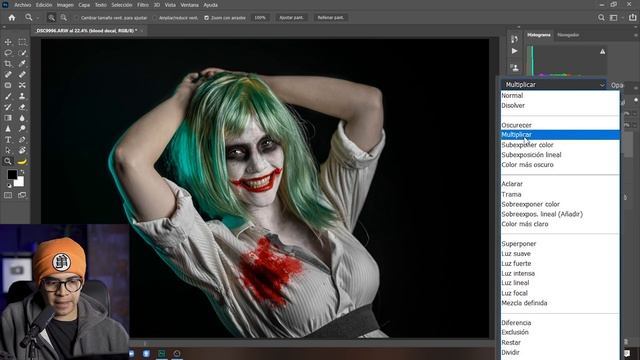Select the Lasso tool

[x=8, y=53]
